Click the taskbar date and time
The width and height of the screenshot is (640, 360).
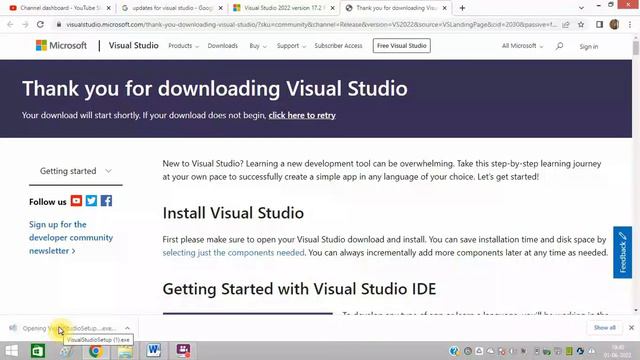618,351
